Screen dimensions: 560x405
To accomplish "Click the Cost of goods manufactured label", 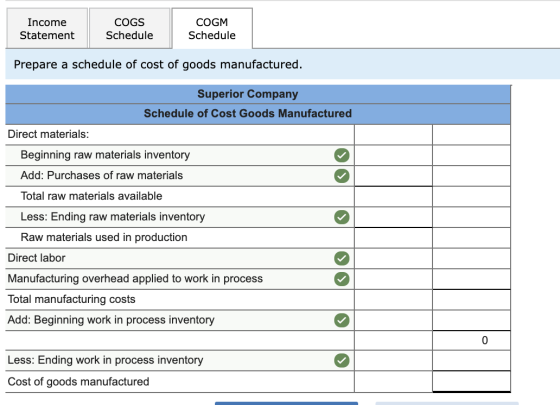I will 78,382.
